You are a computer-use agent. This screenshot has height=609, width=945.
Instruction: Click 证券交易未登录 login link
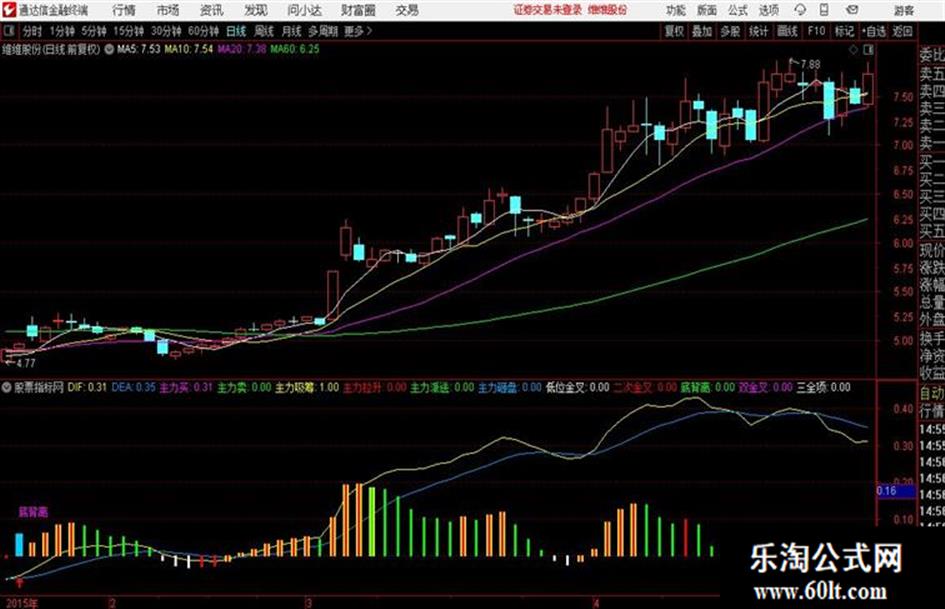pos(548,10)
